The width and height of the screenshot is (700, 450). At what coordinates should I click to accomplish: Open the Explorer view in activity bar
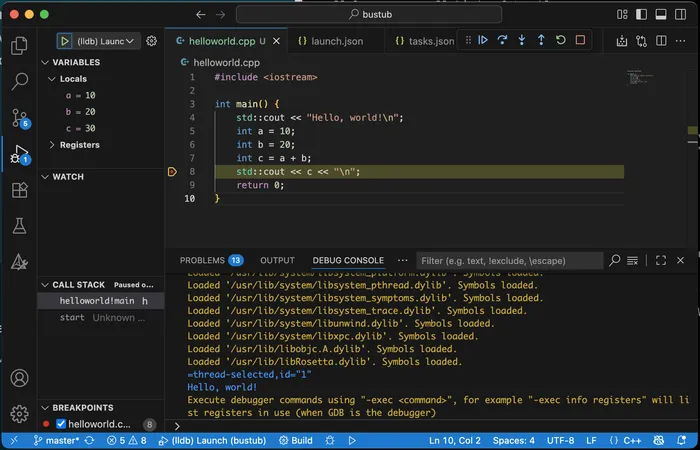[19, 46]
